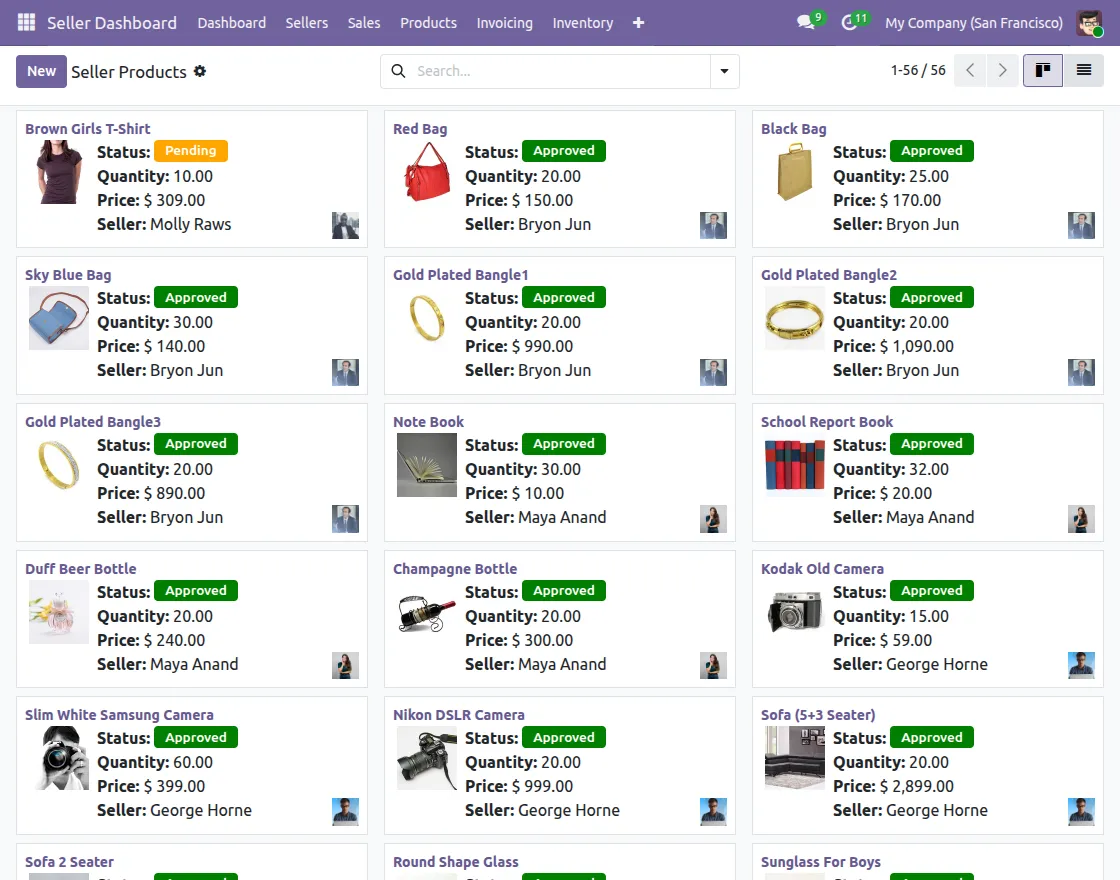The image size is (1120, 880).
Task: Open the Sales menu
Action: point(364,23)
